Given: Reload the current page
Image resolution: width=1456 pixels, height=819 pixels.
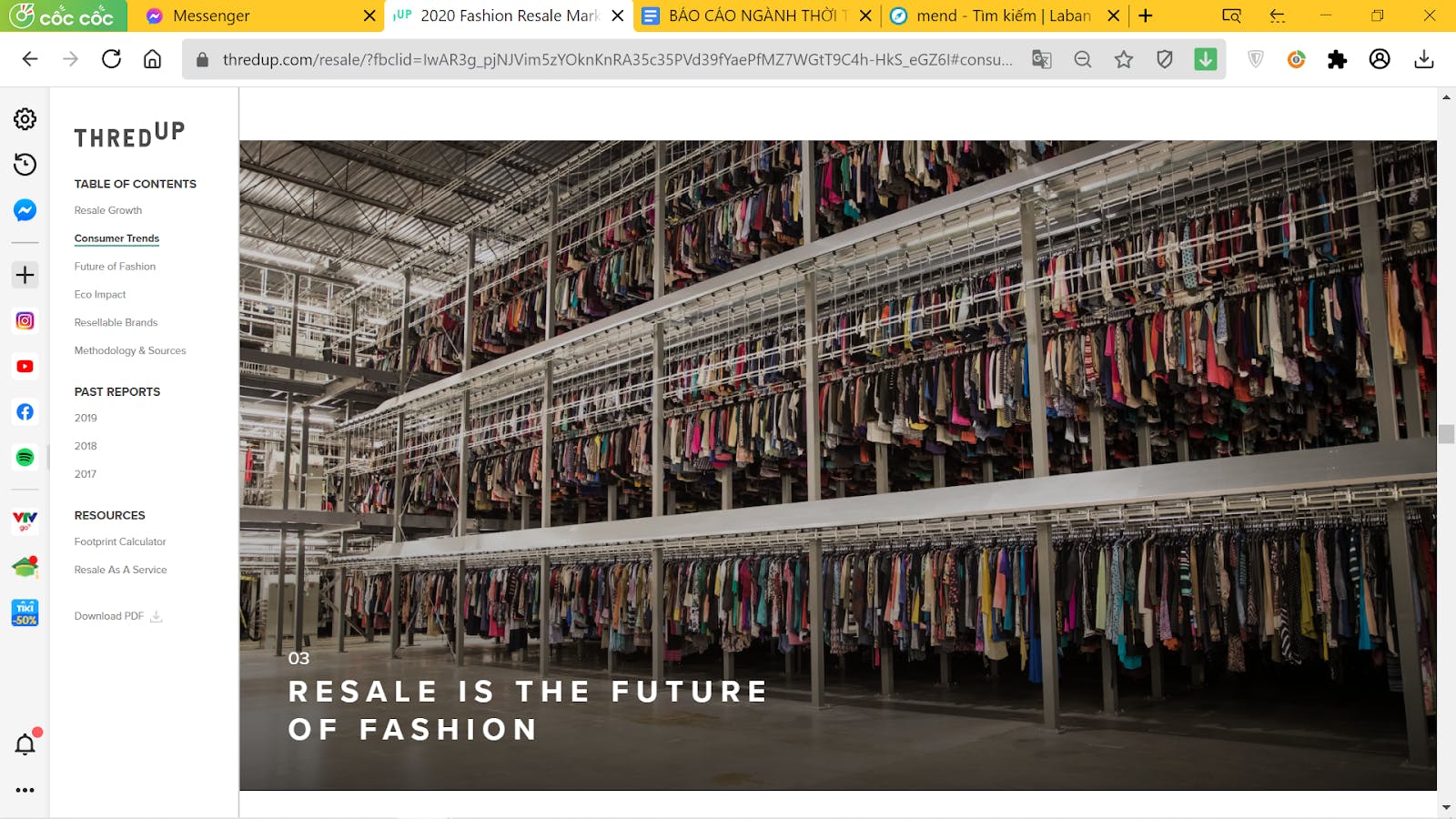Looking at the screenshot, I should 111,59.
